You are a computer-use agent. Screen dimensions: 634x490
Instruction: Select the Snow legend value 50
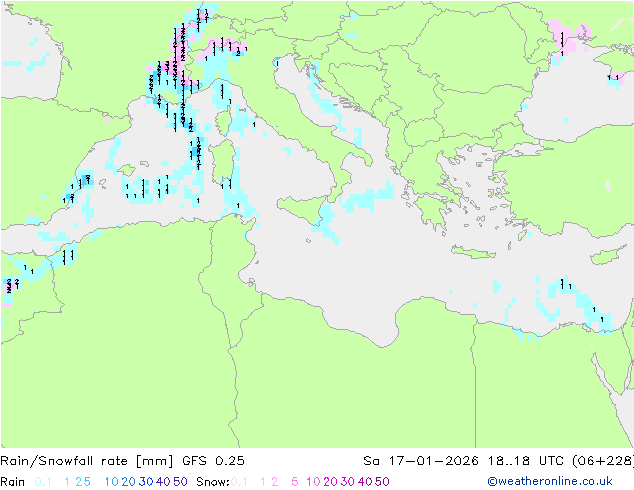coord(382,482)
